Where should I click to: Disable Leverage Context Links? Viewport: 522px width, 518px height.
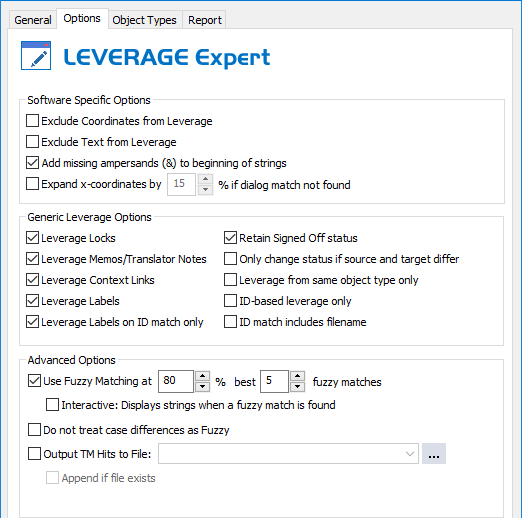[x=32, y=280]
